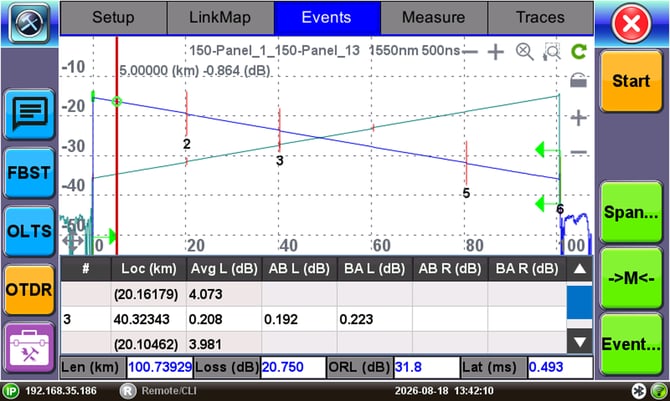Click the Bluetooth icon in status bar
Screen dimensions: 670x401
tap(639, 391)
